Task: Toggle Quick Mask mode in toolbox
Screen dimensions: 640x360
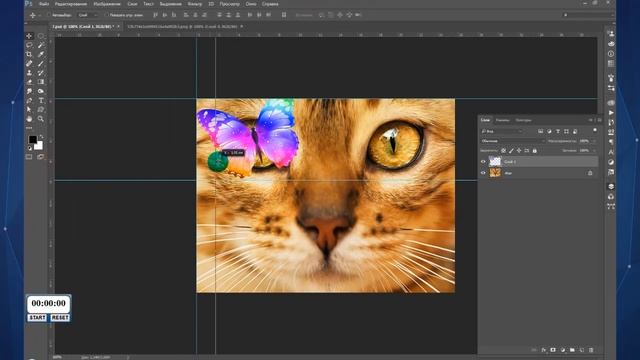Action: click(x=29, y=157)
